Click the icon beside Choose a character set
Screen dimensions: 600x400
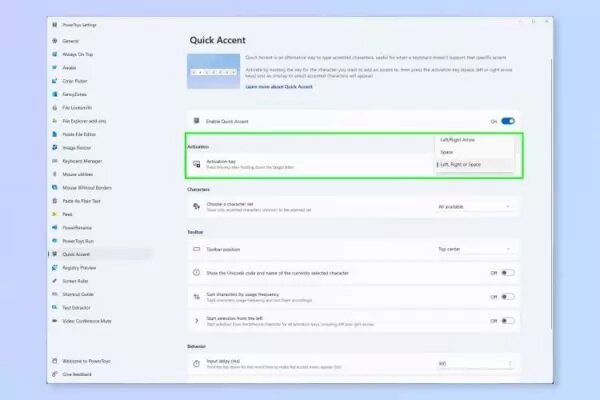coord(197,206)
